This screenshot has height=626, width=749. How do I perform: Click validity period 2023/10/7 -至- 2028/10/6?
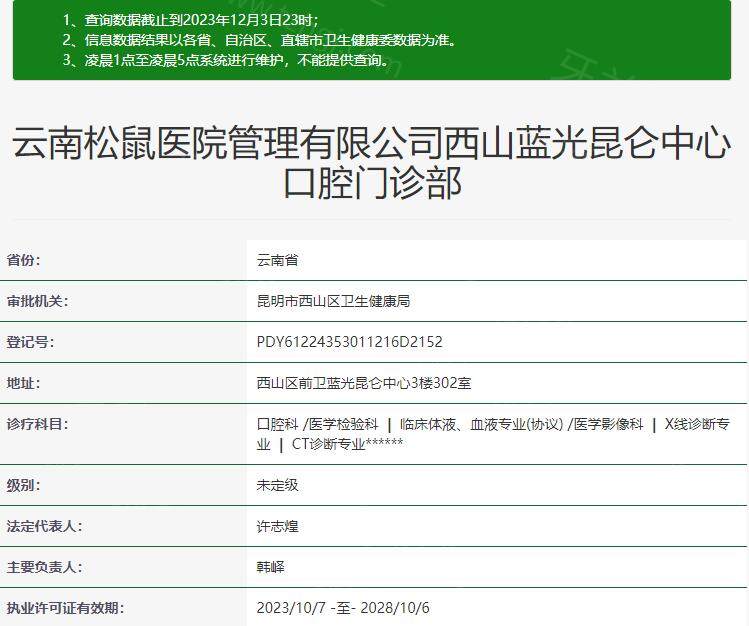343,608
